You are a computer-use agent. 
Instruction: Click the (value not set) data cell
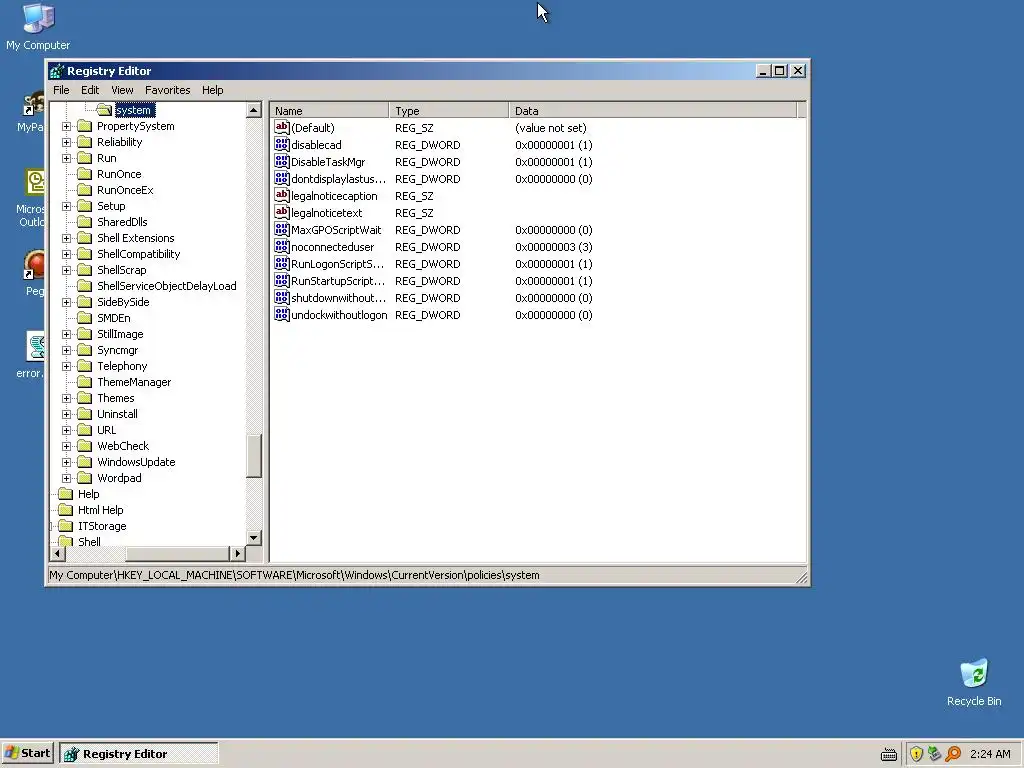[551, 128]
